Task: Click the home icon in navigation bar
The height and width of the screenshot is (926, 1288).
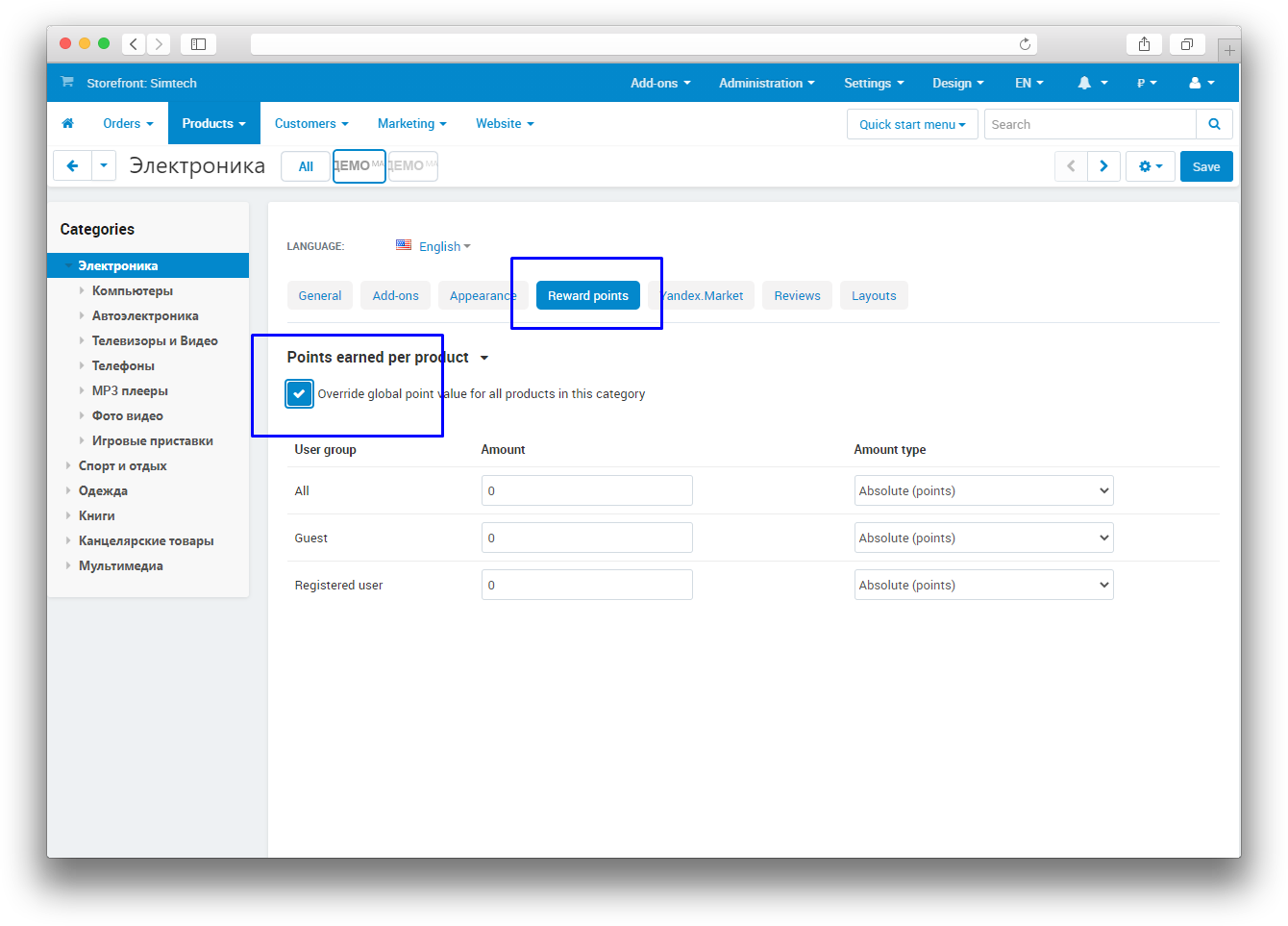Action: pos(67,124)
